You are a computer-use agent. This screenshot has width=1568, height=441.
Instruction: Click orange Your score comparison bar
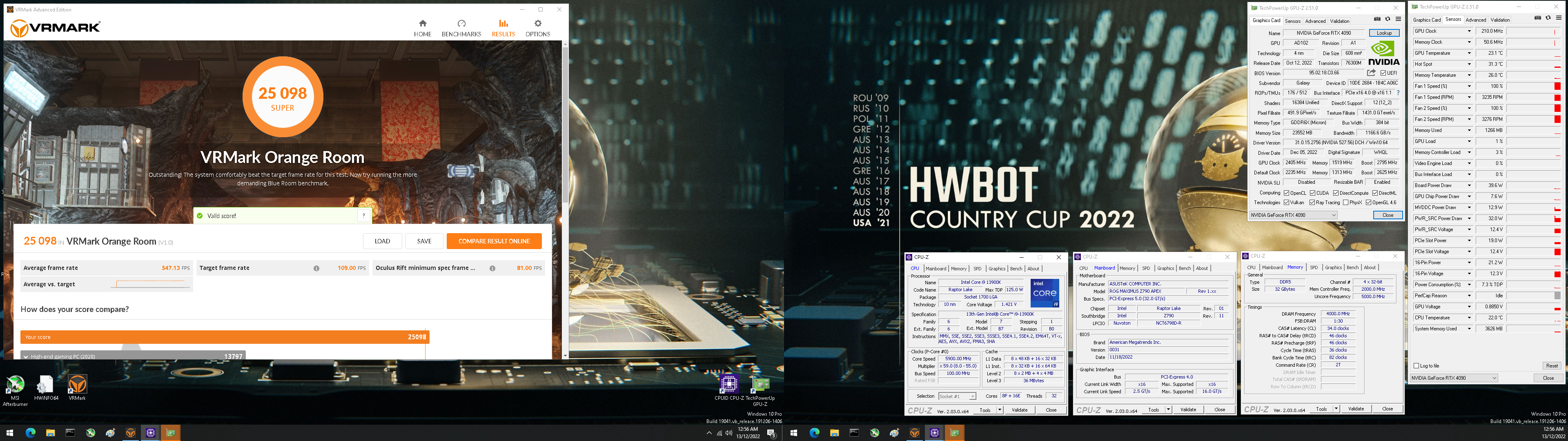pyautogui.click(x=225, y=337)
